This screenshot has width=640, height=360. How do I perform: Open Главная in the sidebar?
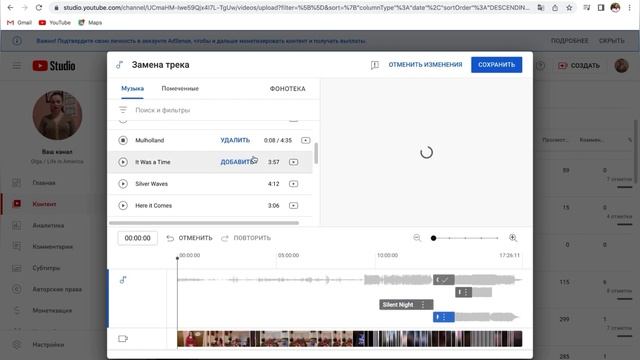(x=44, y=183)
